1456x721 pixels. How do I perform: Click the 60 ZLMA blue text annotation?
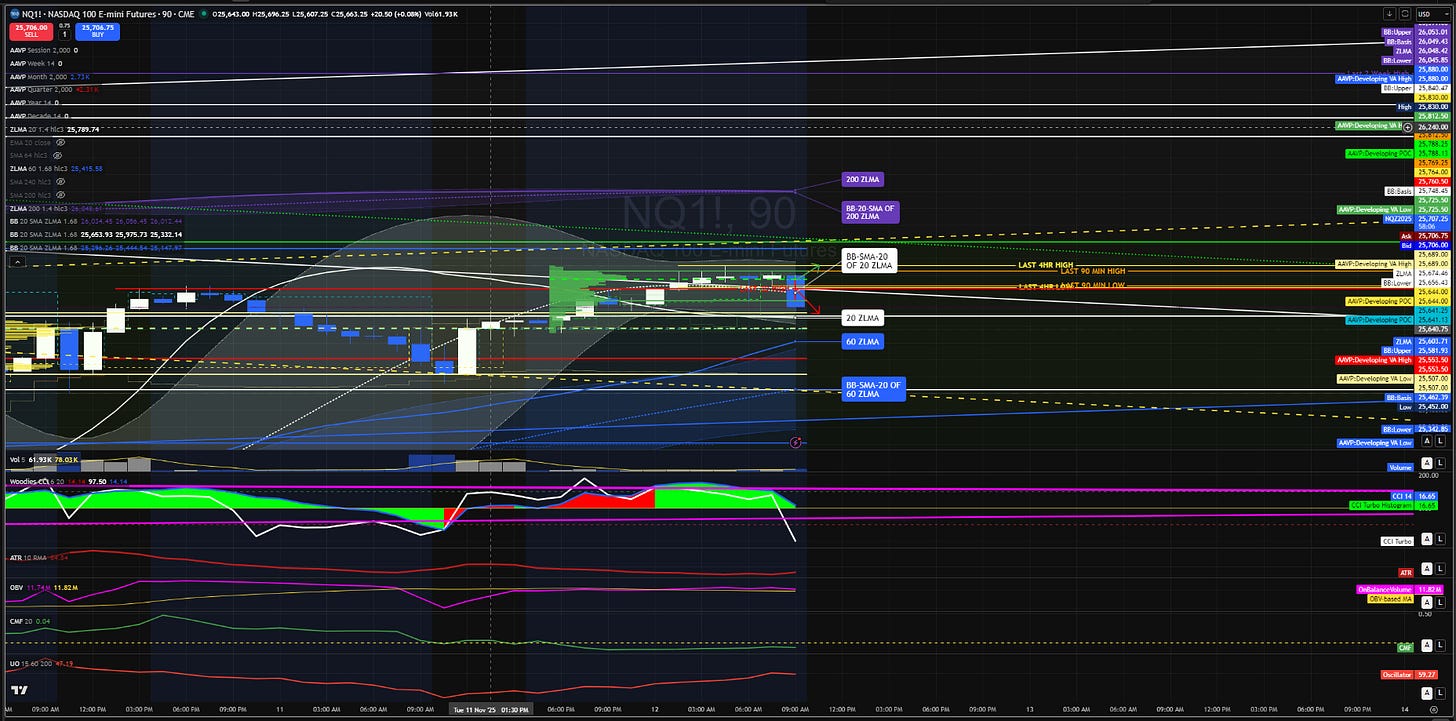pyautogui.click(x=864, y=342)
